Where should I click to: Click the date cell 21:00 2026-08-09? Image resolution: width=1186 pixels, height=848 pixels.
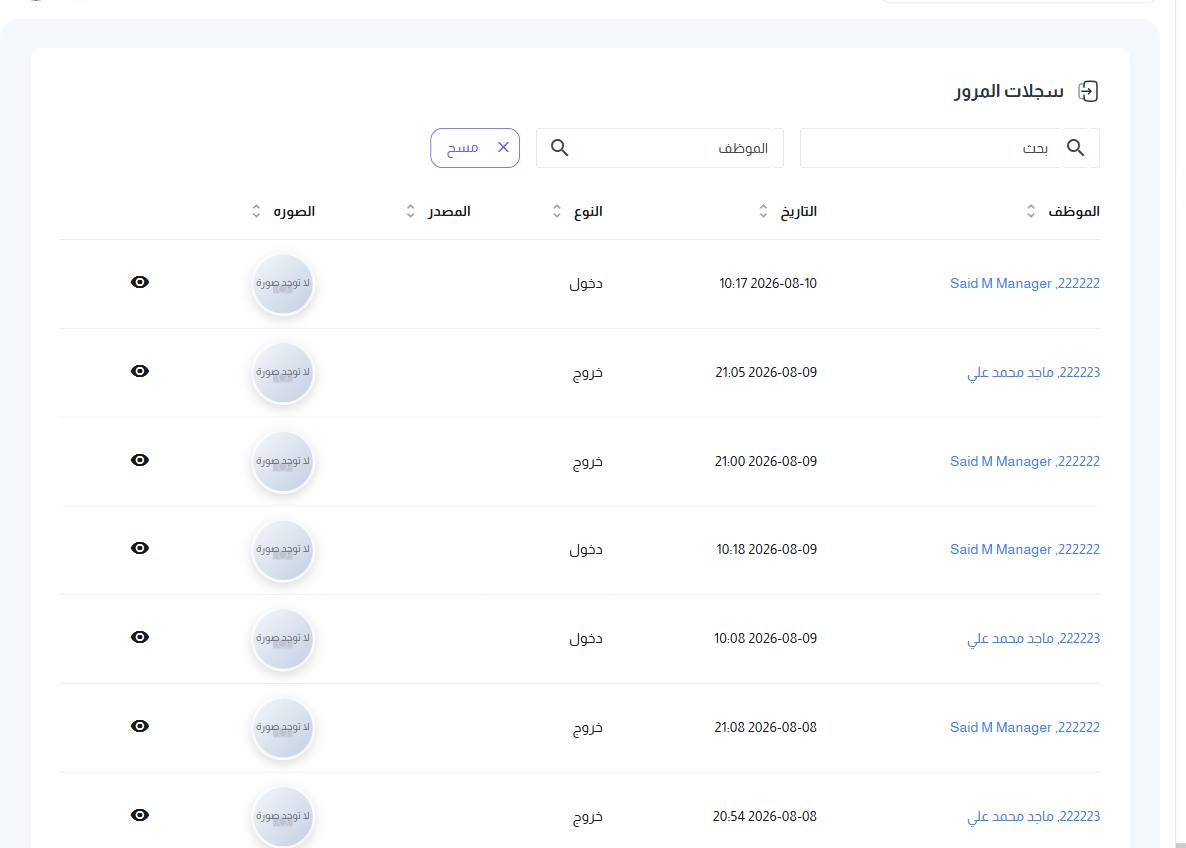tap(765, 461)
